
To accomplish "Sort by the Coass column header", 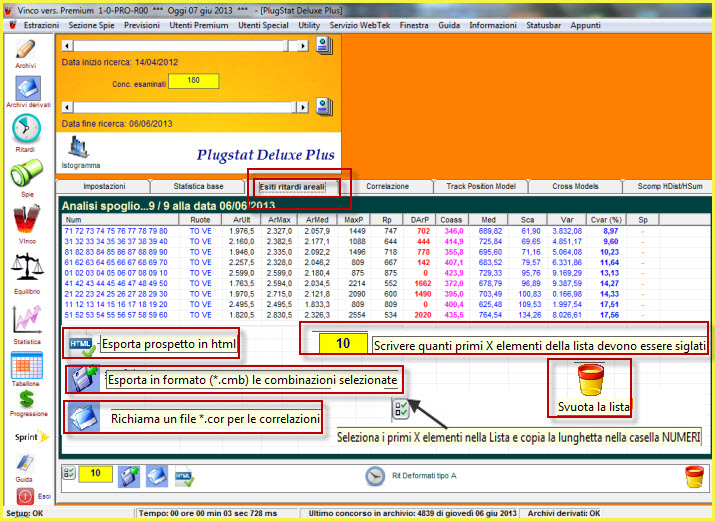I will click(452, 220).
